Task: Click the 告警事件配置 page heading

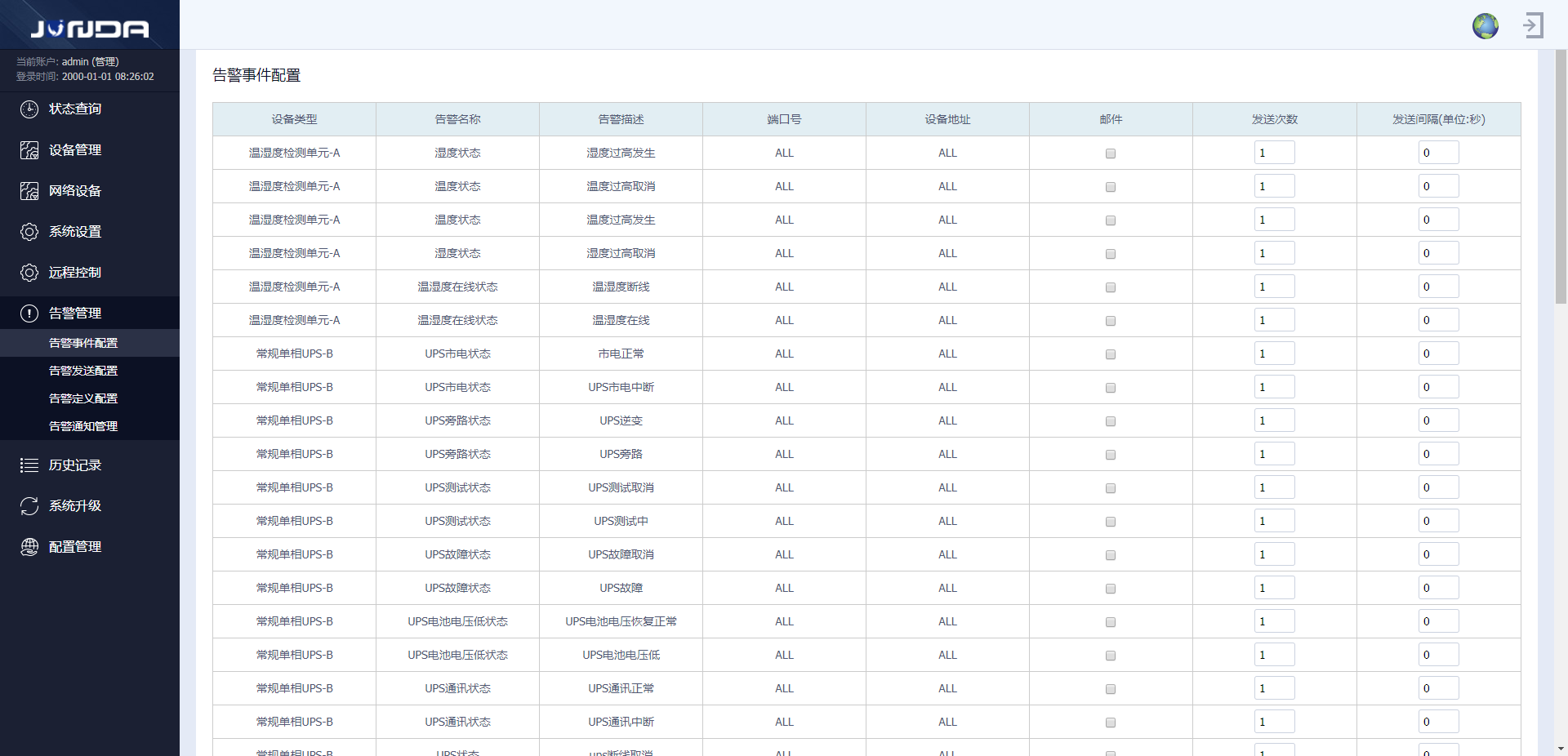Action: pyautogui.click(x=256, y=75)
